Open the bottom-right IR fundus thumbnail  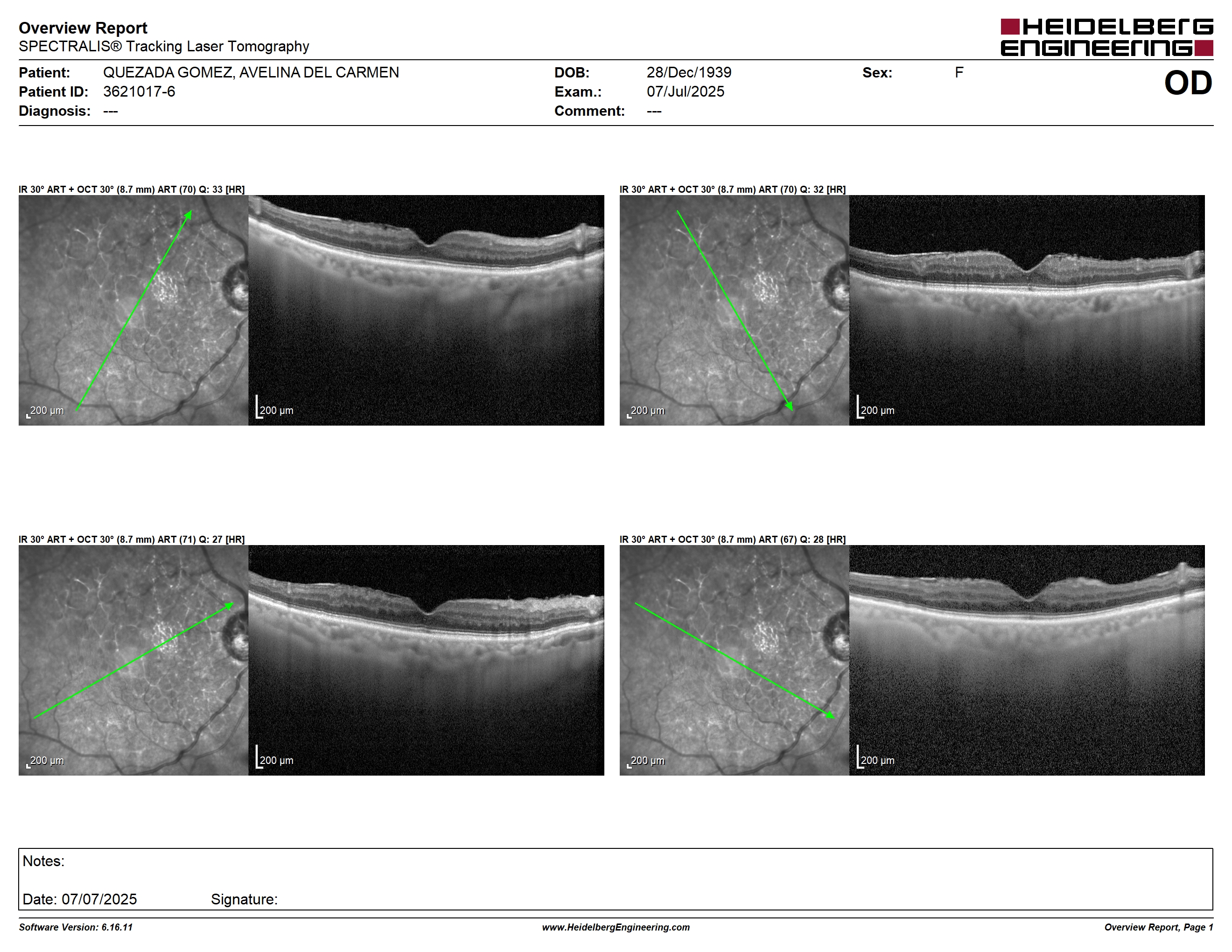click(x=734, y=660)
